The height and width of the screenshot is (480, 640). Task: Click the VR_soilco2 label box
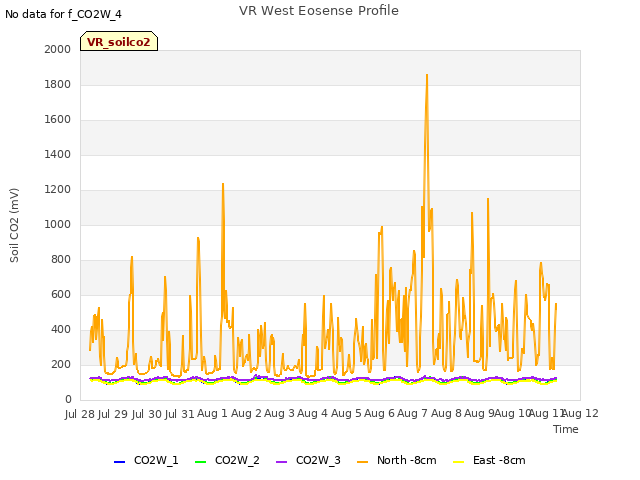coord(119,41)
